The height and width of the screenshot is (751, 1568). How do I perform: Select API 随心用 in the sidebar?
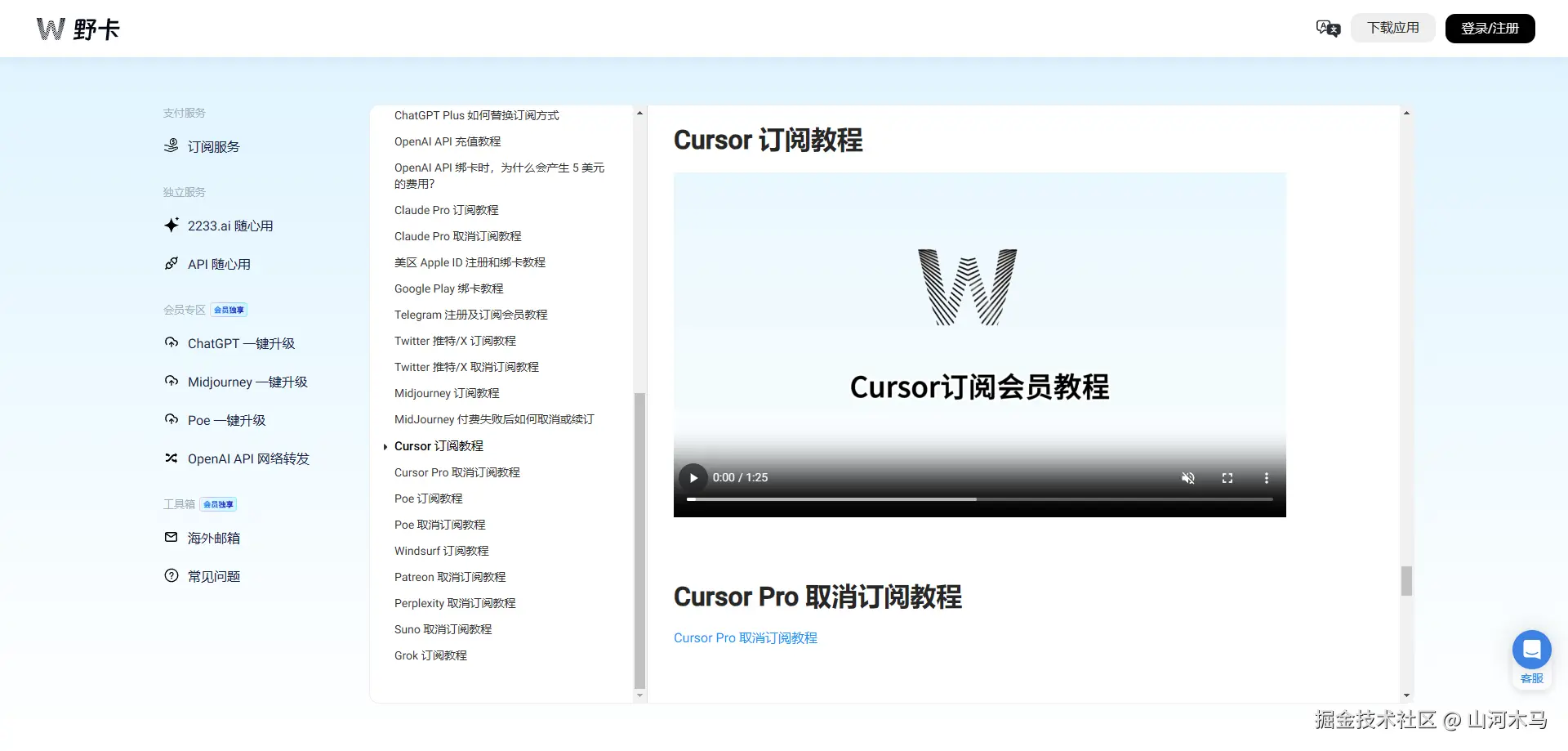tap(219, 265)
